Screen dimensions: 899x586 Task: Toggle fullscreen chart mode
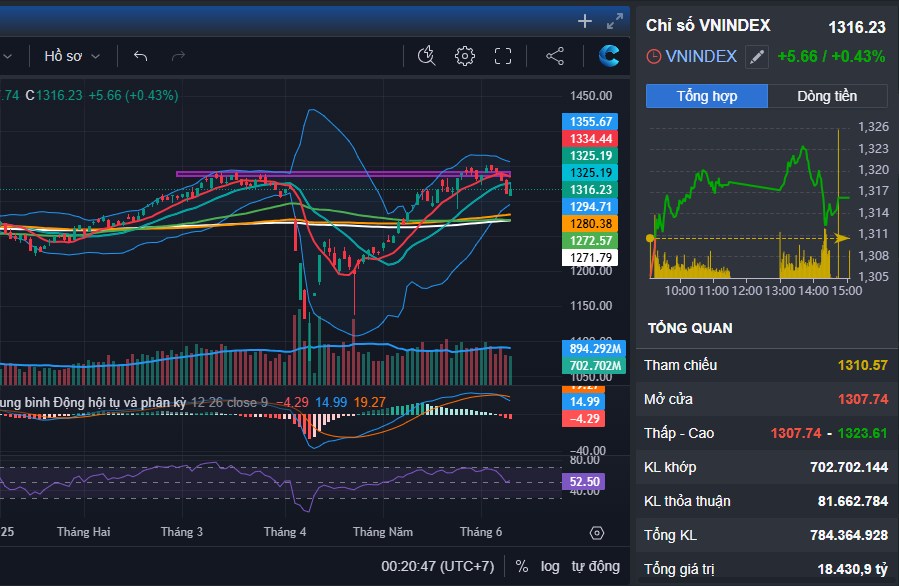(503, 56)
